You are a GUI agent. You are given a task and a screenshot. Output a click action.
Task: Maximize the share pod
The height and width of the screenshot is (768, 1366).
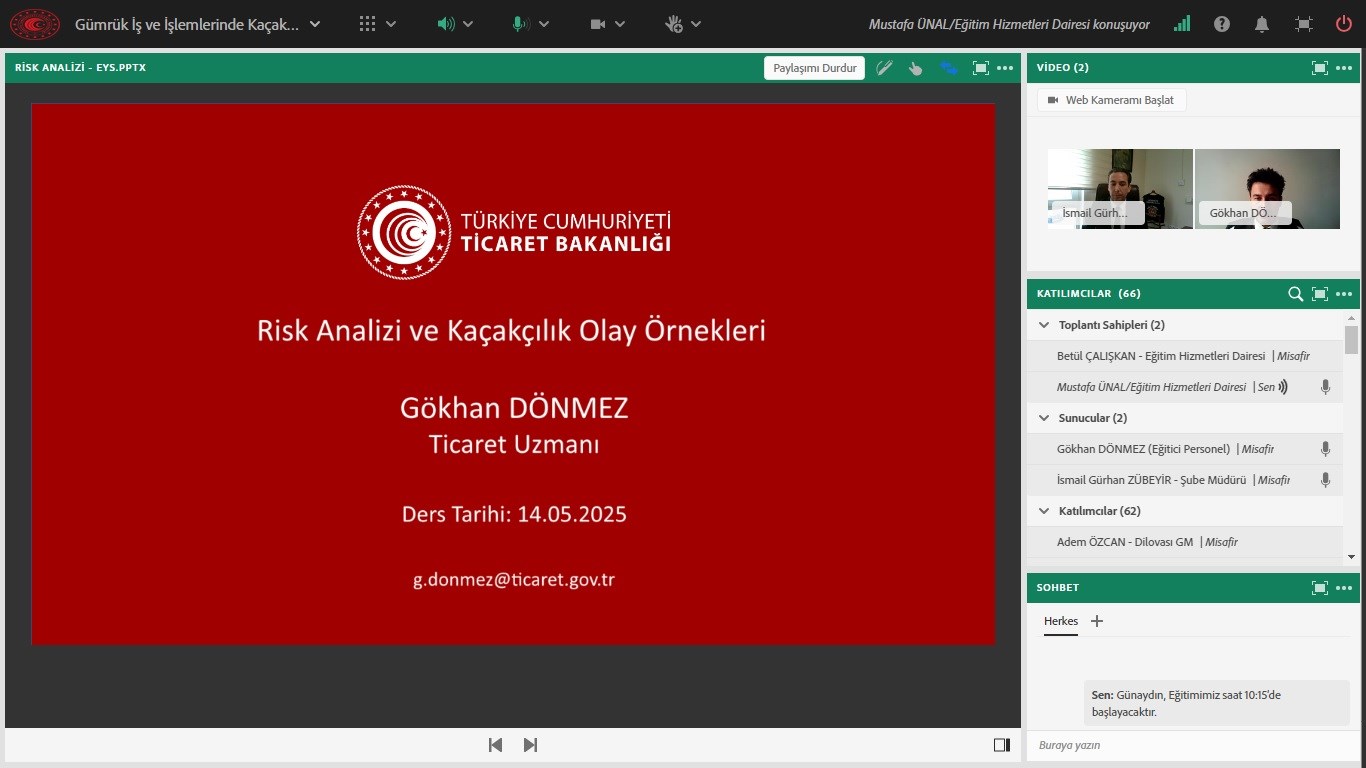(981, 68)
